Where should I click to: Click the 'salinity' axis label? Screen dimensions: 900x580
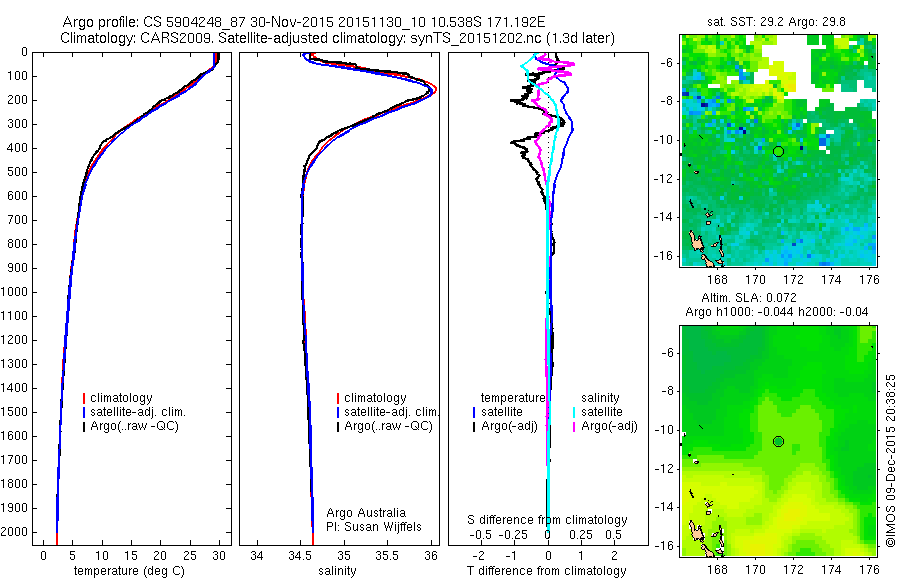pos(337,571)
